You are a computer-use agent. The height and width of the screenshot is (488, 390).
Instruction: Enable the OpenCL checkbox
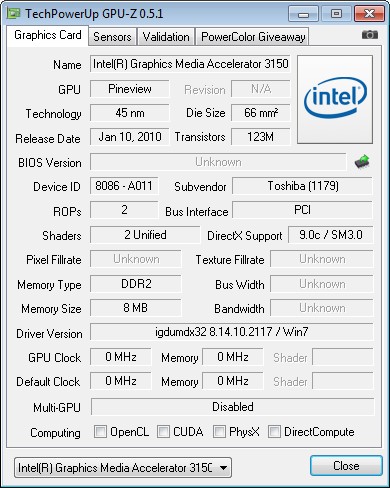[x=100, y=431]
